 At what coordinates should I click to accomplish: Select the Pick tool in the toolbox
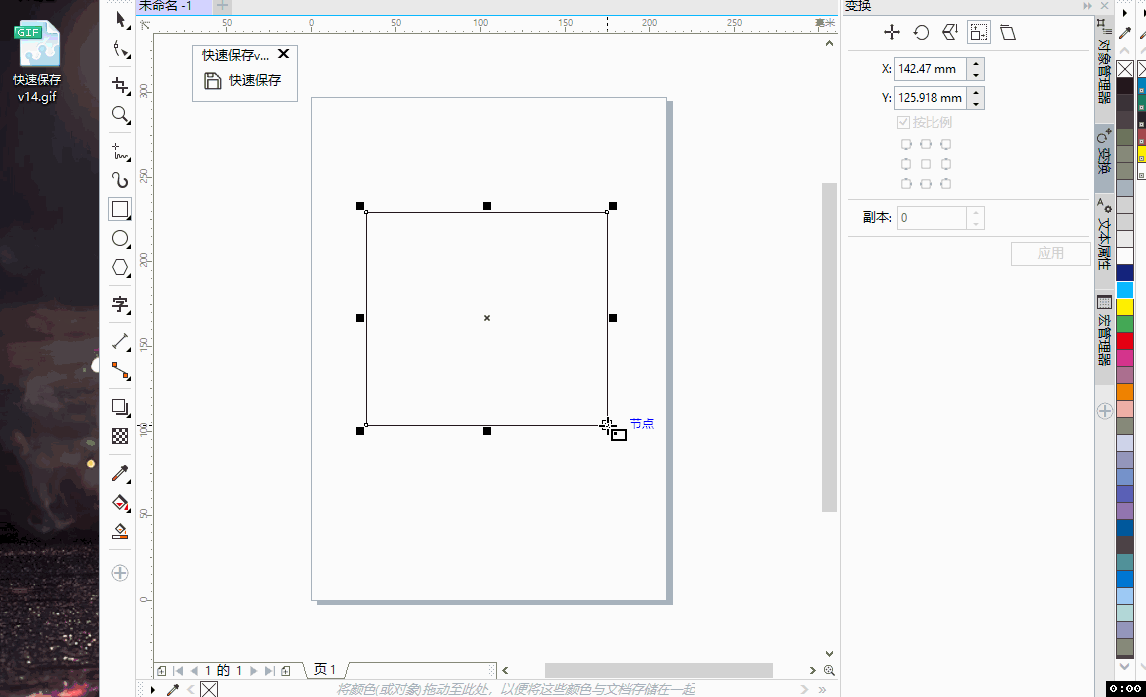point(121,20)
